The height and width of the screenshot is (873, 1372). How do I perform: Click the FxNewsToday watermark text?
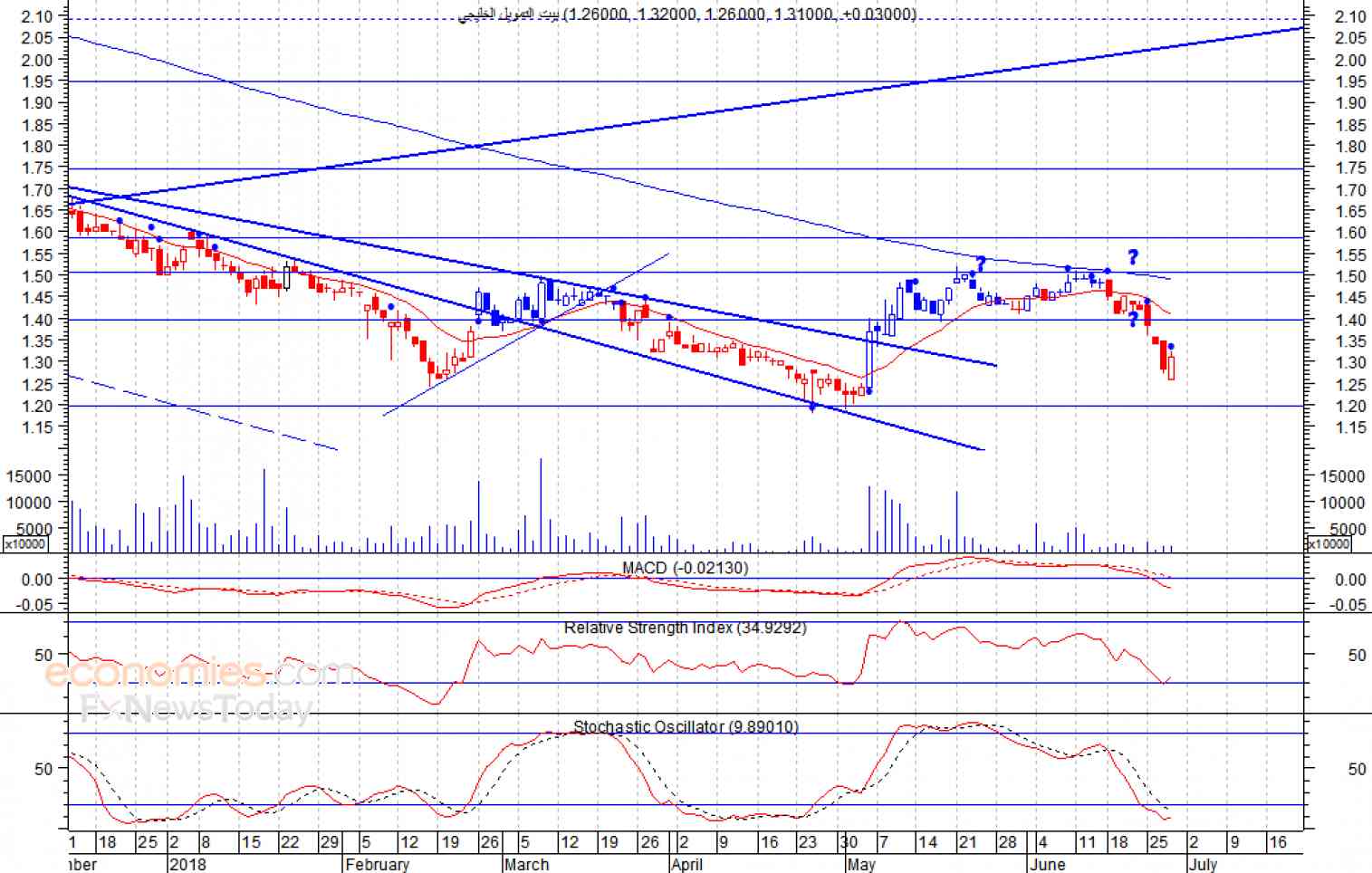(197, 708)
